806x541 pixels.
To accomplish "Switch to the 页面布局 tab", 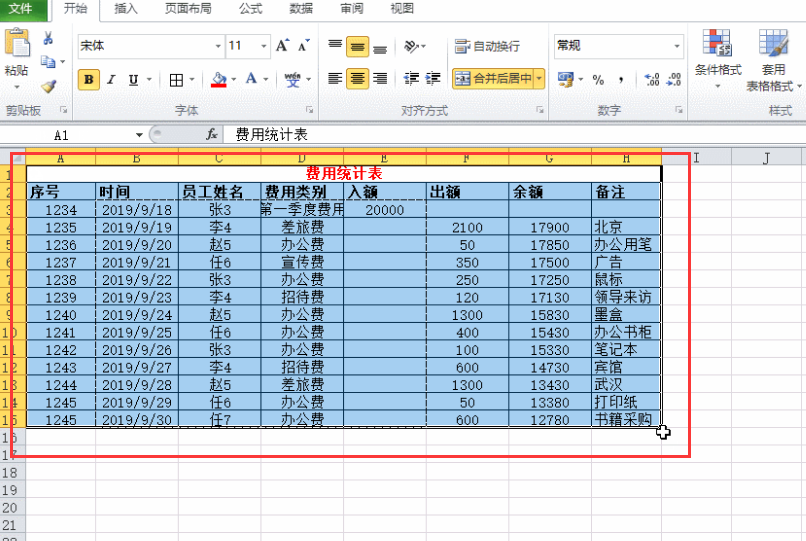I will click(x=188, y=9).
